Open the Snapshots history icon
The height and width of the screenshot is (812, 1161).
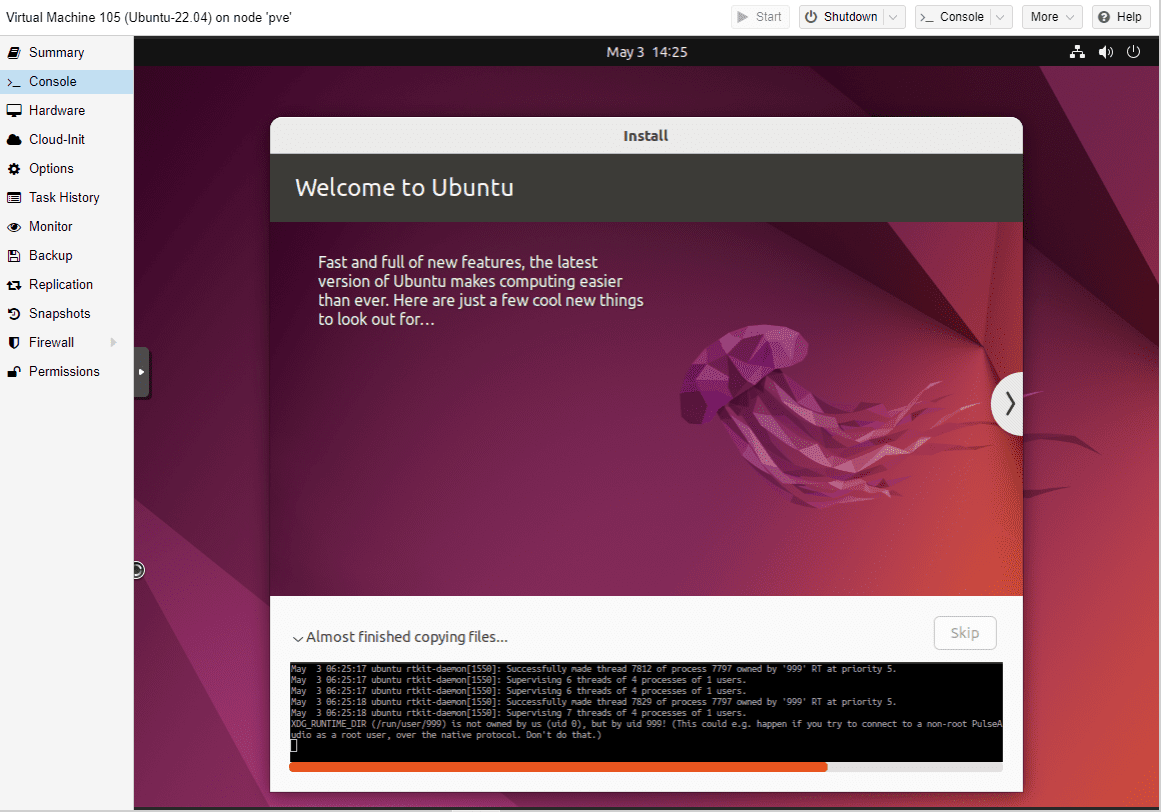[x=13, y=314]
